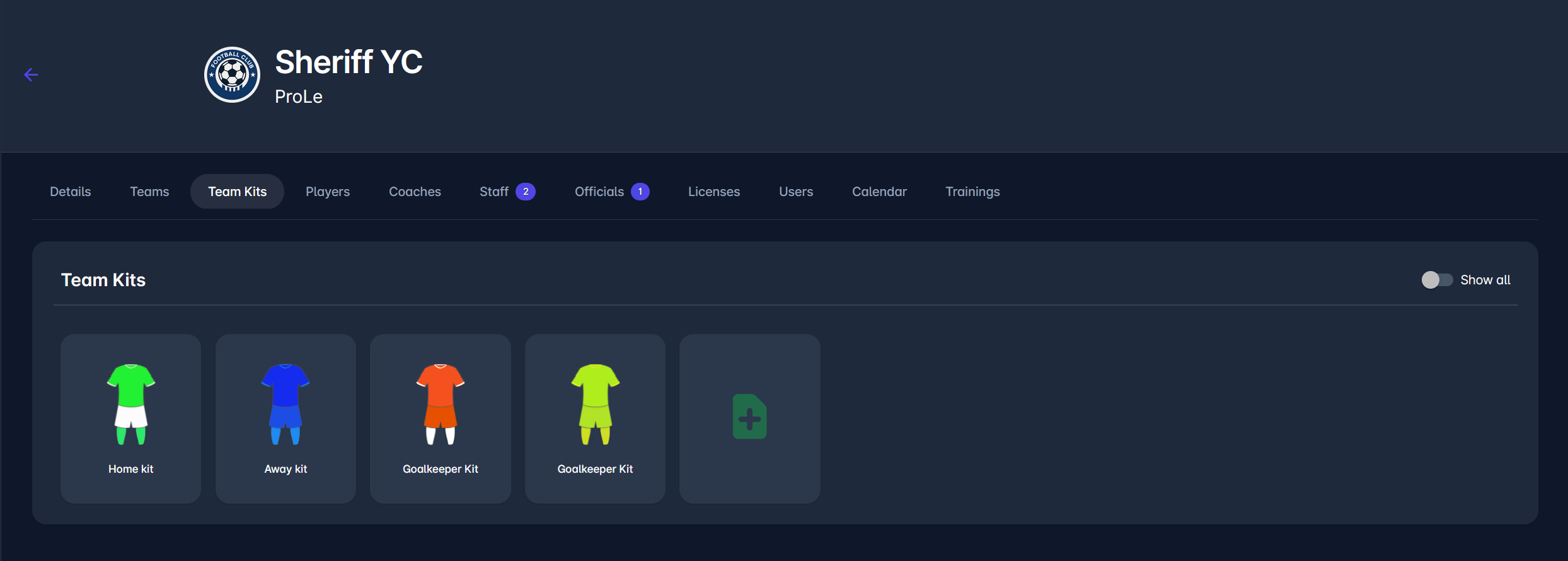Open the Calendar tab

(x=879, y=192)
